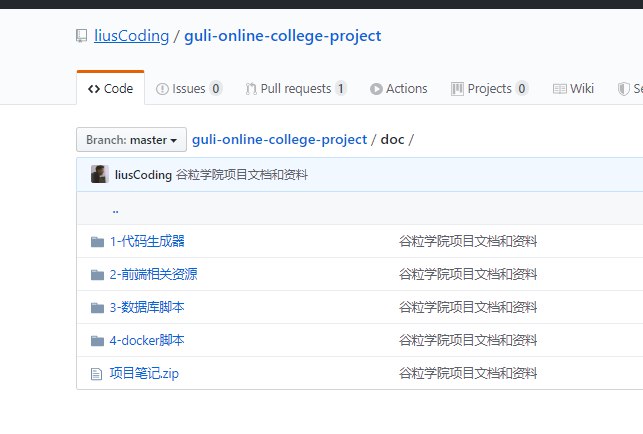
Task: Click guli-online-college-project in the breadcrumb path
Action: [x=279, y=140]
